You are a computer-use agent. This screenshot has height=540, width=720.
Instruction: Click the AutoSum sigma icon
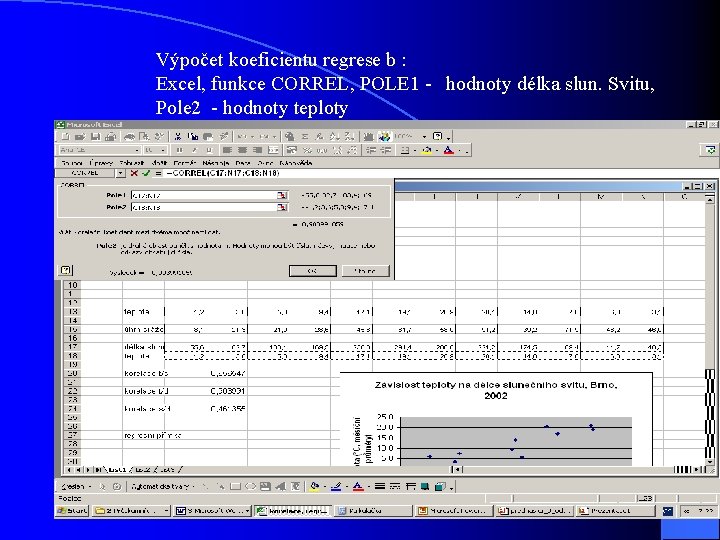(305, 136)
